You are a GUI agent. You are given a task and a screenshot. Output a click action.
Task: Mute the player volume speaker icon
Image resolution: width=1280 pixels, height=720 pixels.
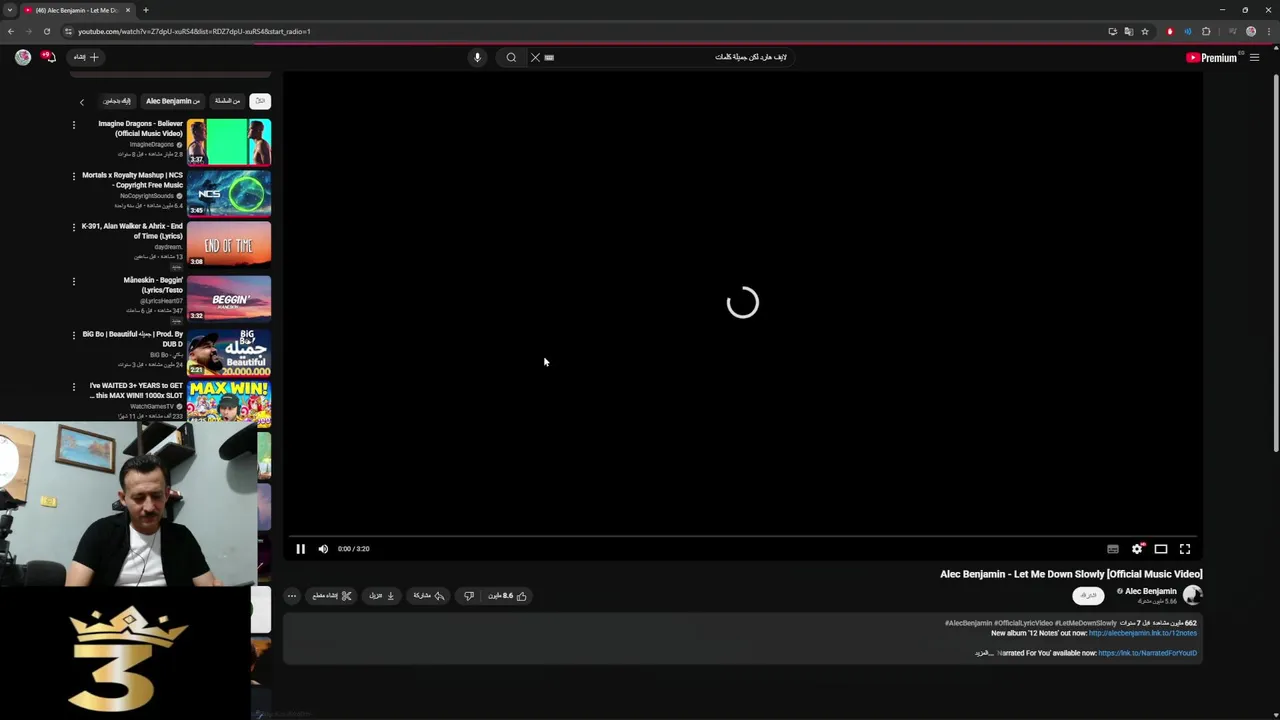point(323,549)
